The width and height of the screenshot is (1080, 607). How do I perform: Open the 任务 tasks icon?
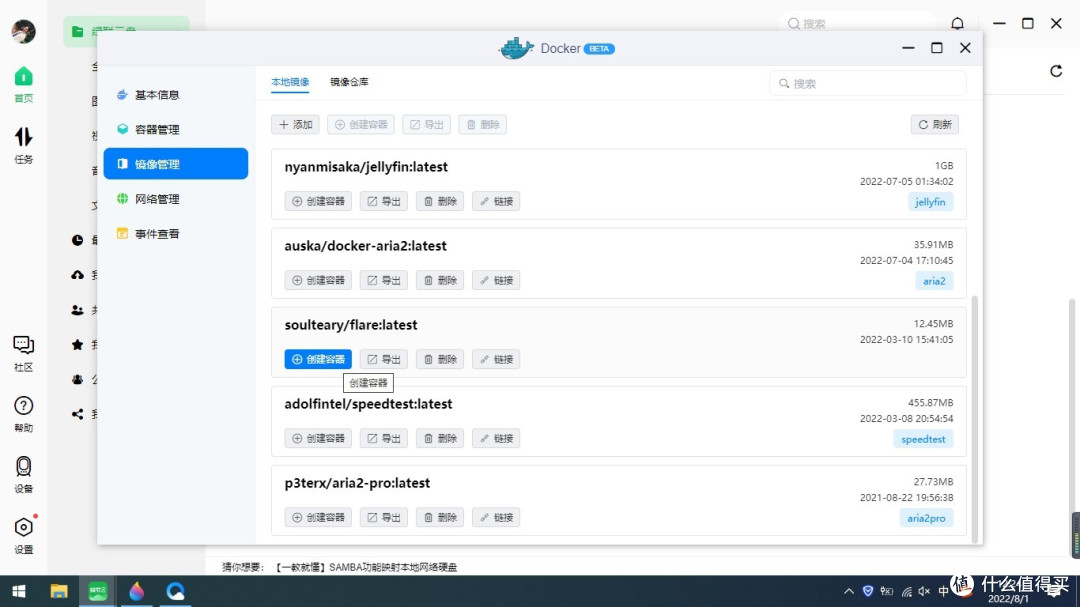[x=23, y=138]
